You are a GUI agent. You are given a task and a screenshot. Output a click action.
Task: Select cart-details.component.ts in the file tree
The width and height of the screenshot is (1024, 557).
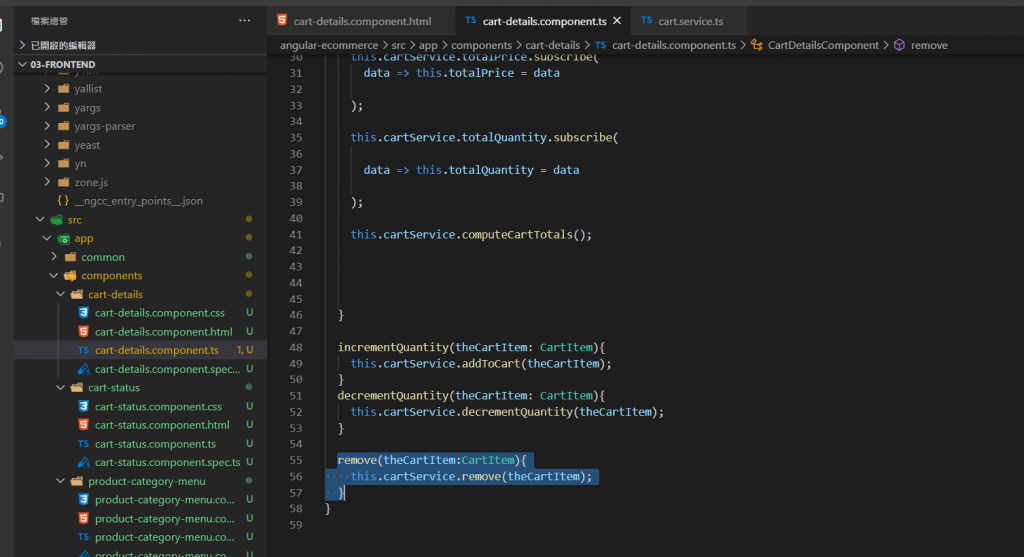157,350
